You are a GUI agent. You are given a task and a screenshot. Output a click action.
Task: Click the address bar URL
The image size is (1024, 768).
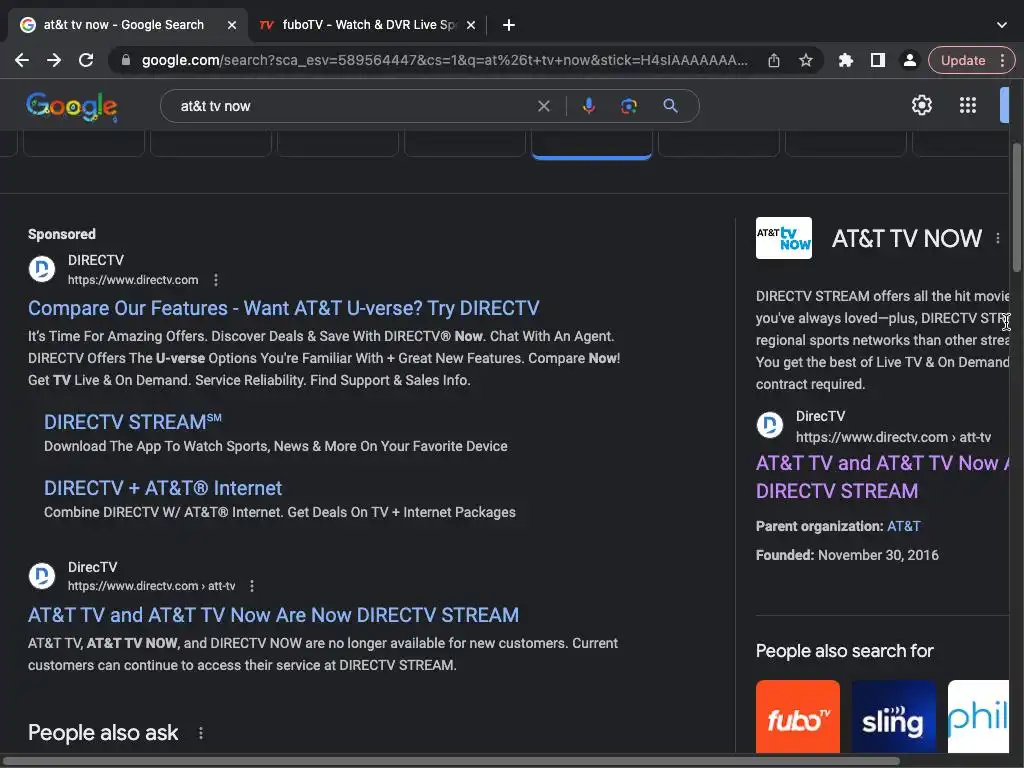[444, 60]
